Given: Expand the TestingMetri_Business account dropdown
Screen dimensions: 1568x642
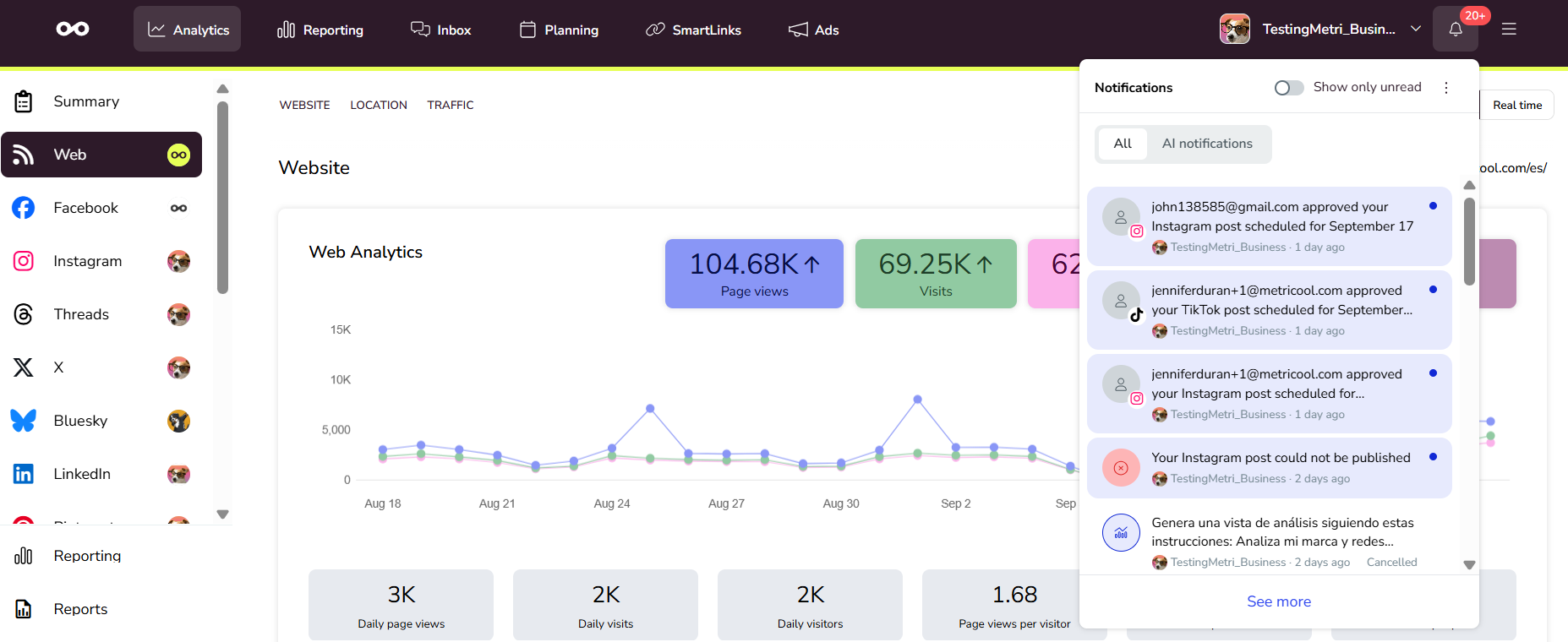Looking at the screenshot, I should coord(1416,29).
